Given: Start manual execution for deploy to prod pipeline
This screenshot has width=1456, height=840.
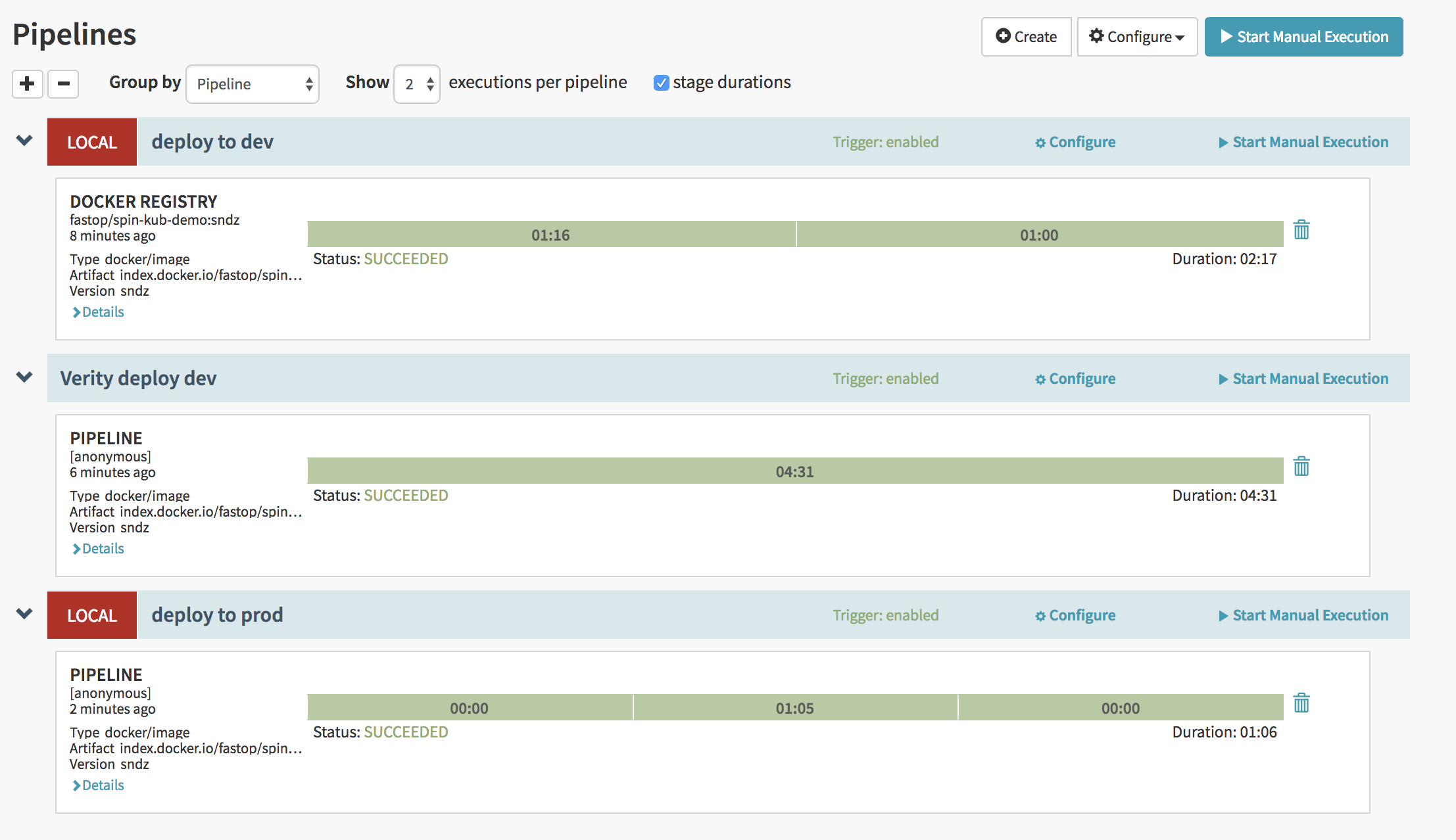Looking at the screenshot, I should click(1303, 615).
